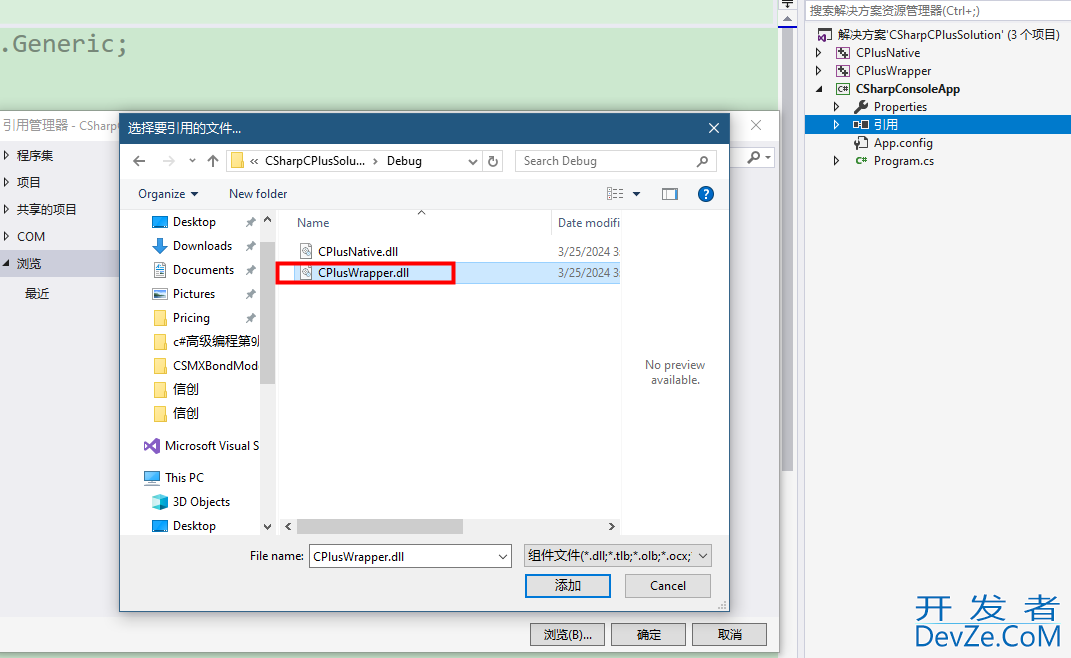
Task: Refresh the Debug folder listing
Action: tap(492, 161)
